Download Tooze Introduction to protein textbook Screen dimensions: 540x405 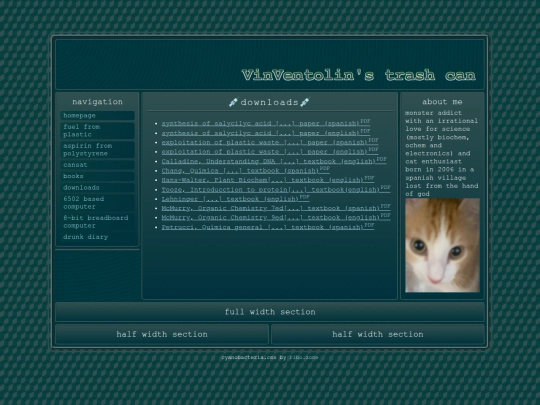276,189
